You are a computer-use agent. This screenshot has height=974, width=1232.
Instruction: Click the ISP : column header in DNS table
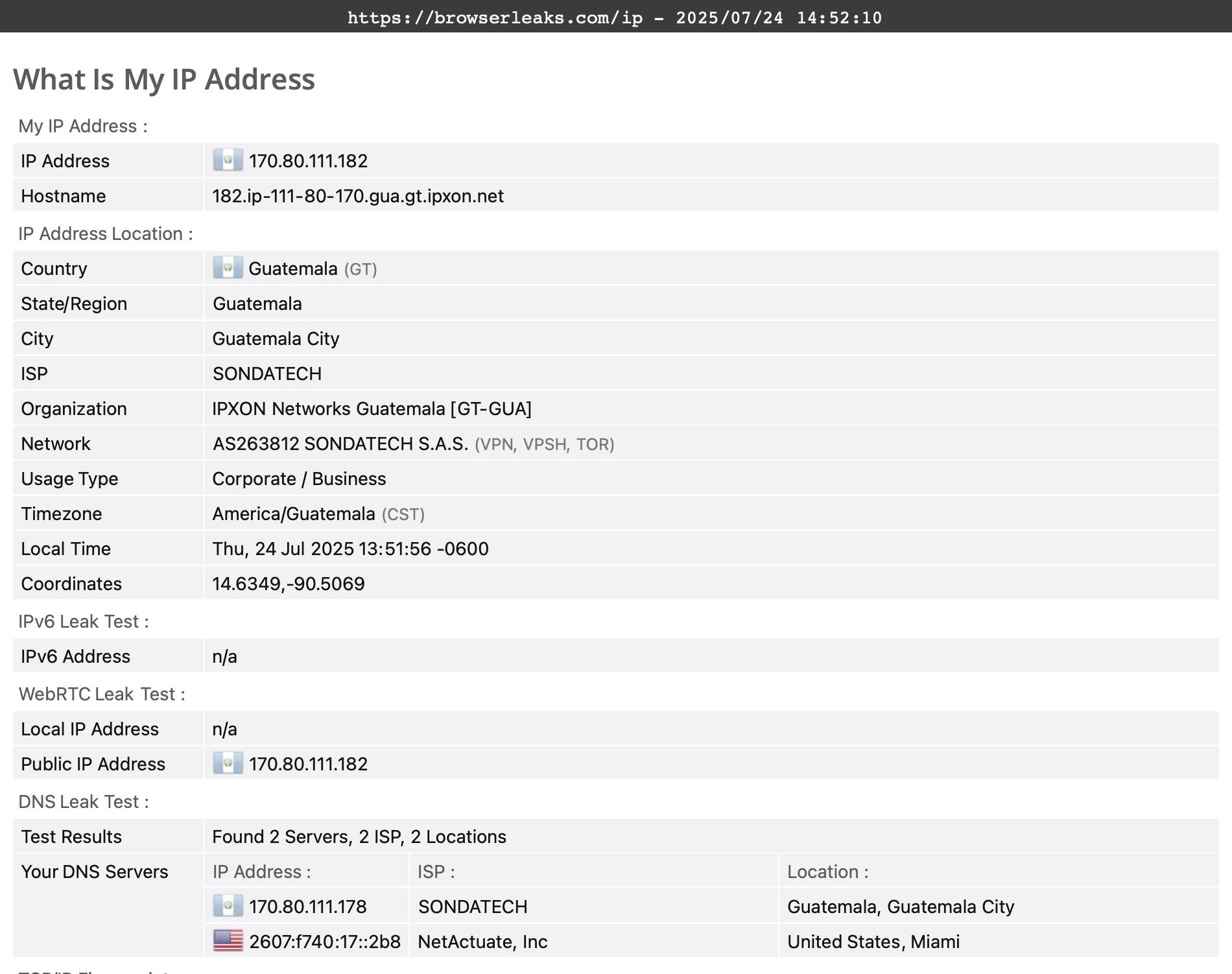click(x=436, y=872)
